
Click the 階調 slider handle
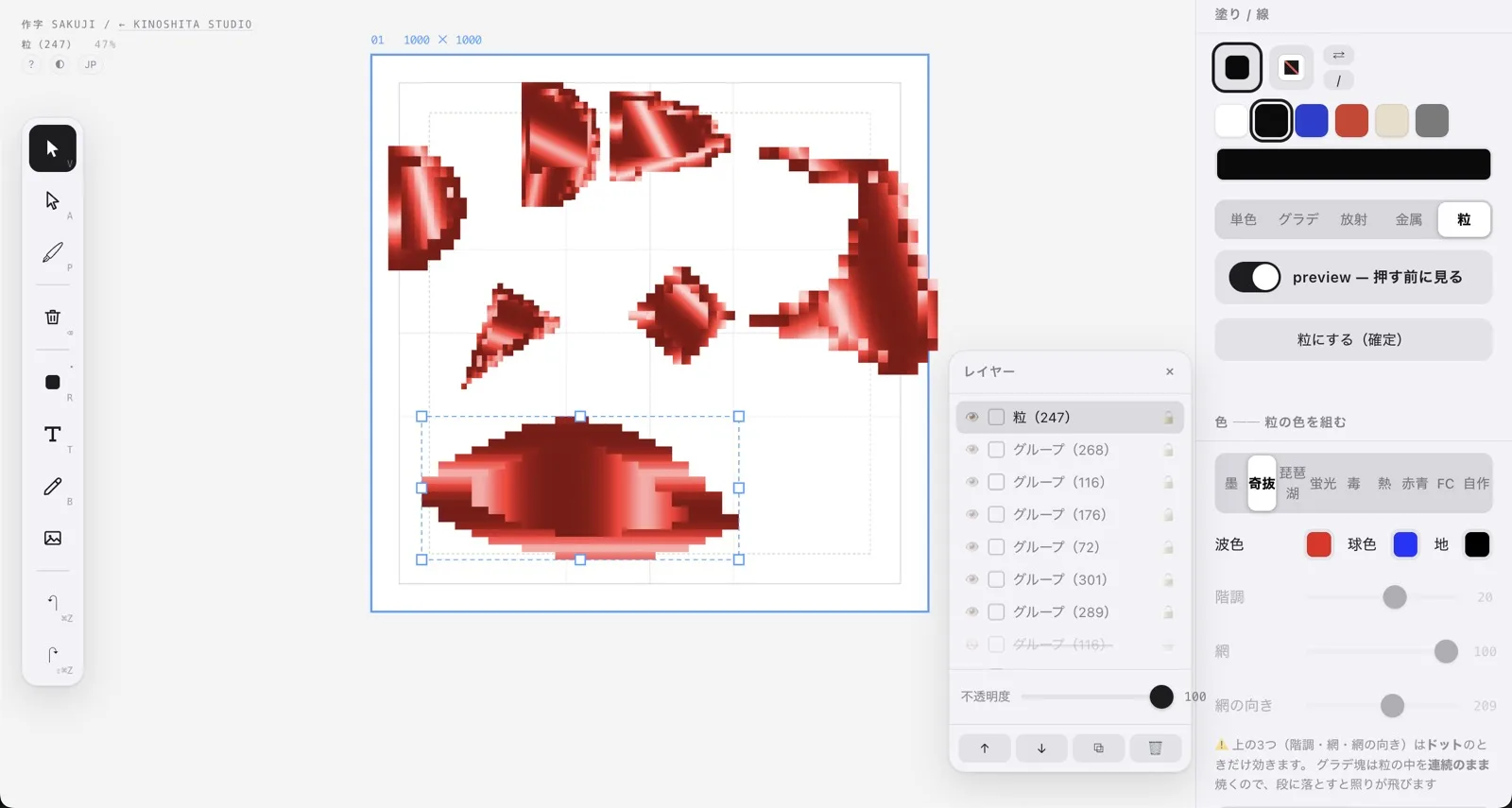pos(1395,597)
